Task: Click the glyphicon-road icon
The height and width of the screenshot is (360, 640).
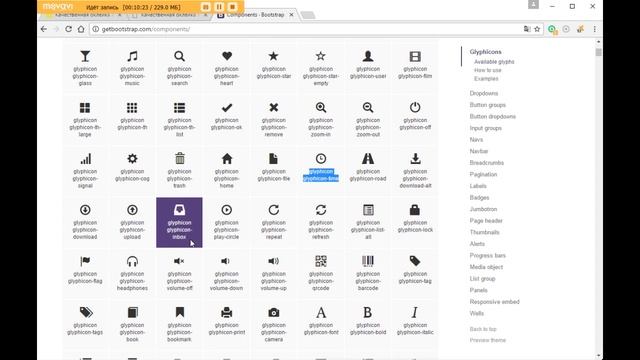Action: [368, 158]
